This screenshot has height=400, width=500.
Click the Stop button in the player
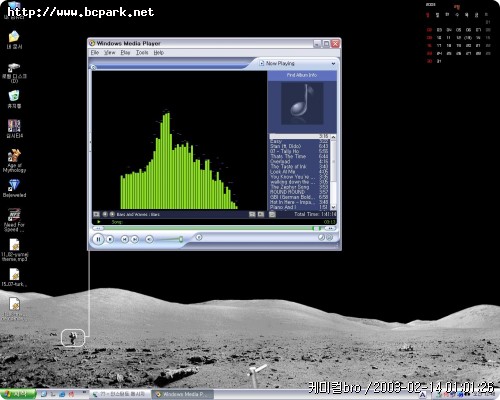(110, 239)
